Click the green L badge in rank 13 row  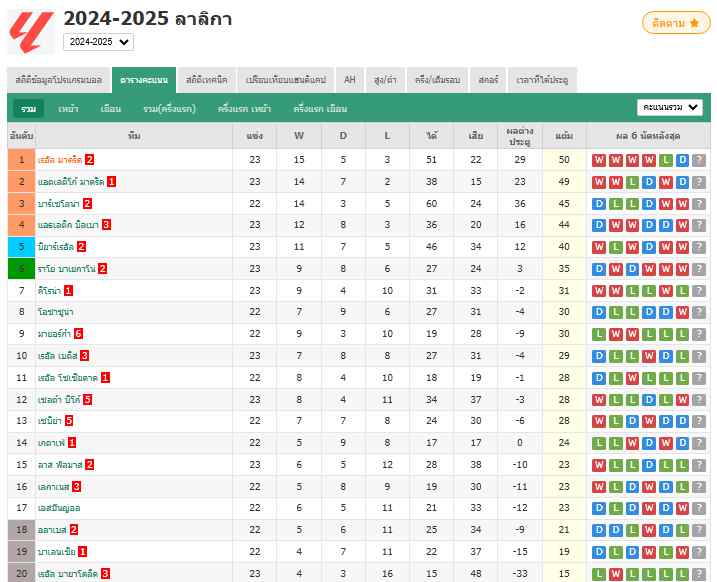coord(615,421)
